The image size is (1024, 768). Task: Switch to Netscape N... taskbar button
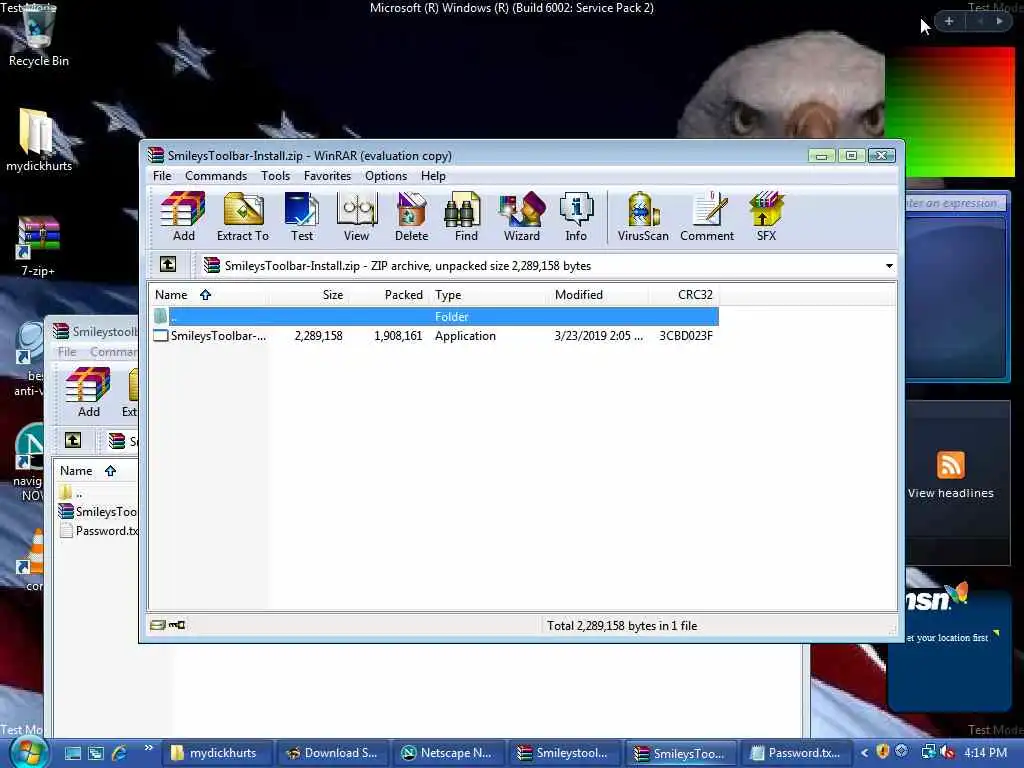448,753
